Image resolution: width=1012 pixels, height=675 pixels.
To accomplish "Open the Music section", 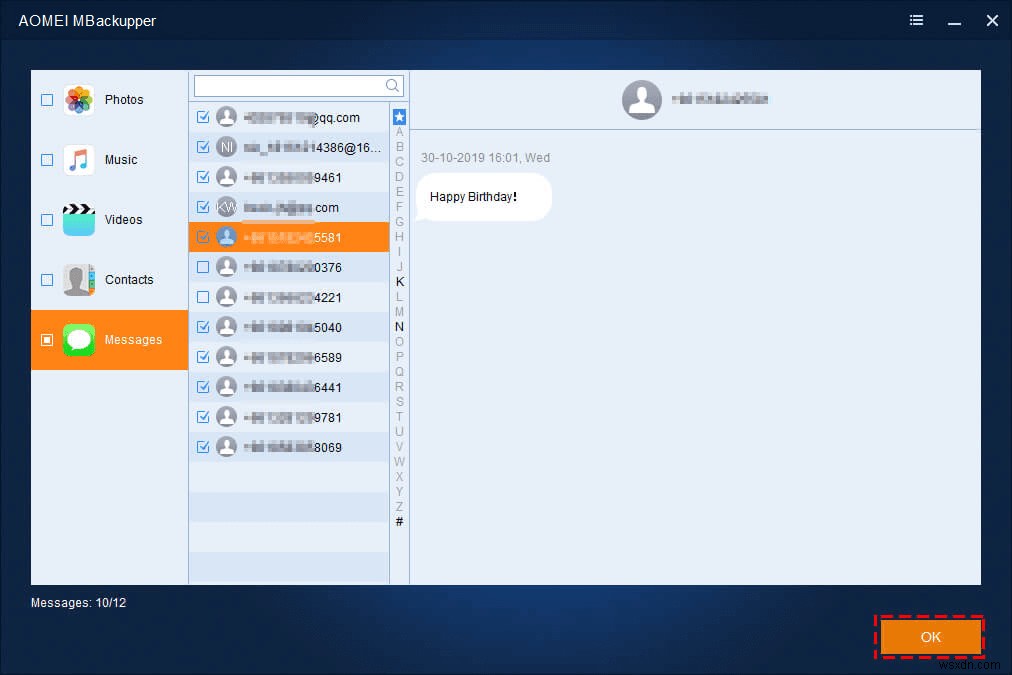I will click(109, 159).
